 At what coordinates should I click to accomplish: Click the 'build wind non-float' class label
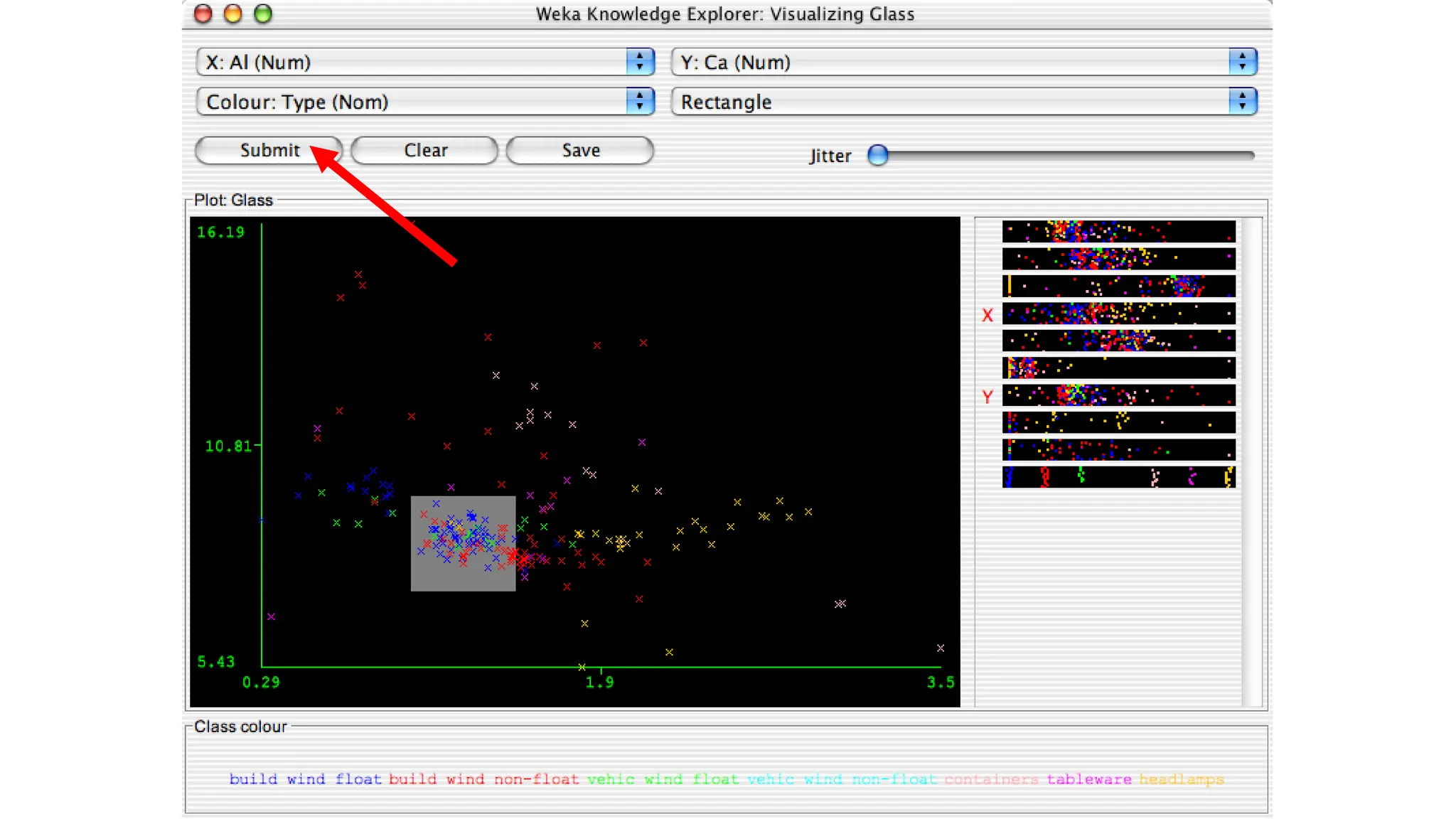pos(483,780)
